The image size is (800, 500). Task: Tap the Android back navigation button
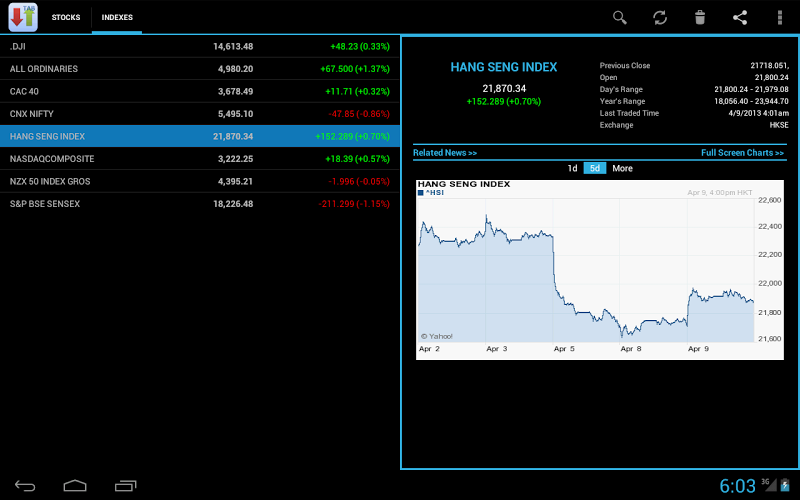(25, 486)
